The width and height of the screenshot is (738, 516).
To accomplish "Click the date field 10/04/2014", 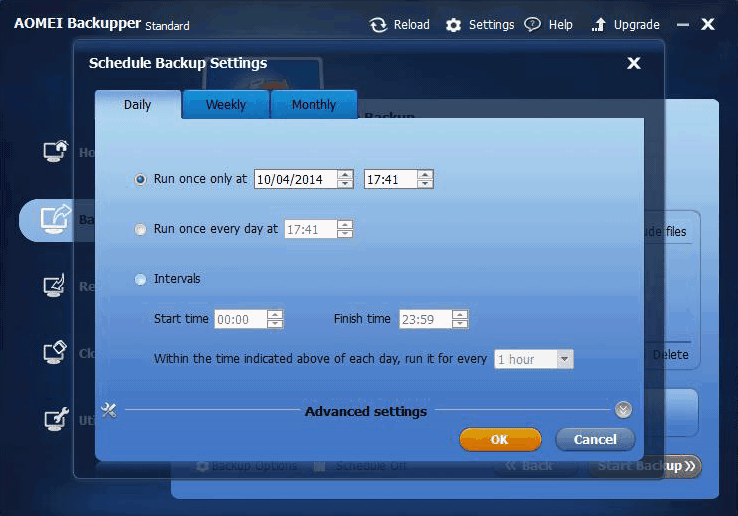I will [296, 179].
